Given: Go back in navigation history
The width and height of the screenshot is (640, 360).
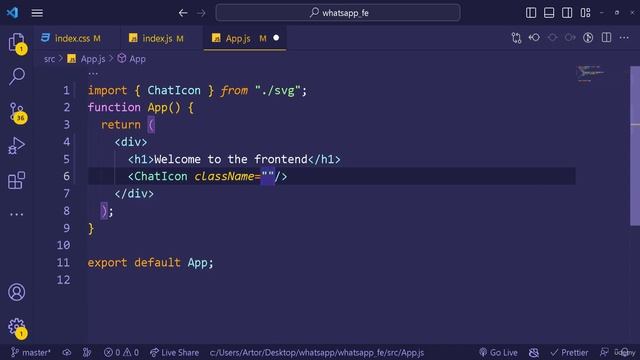Looking at the screenshot, I should [183, 13].
